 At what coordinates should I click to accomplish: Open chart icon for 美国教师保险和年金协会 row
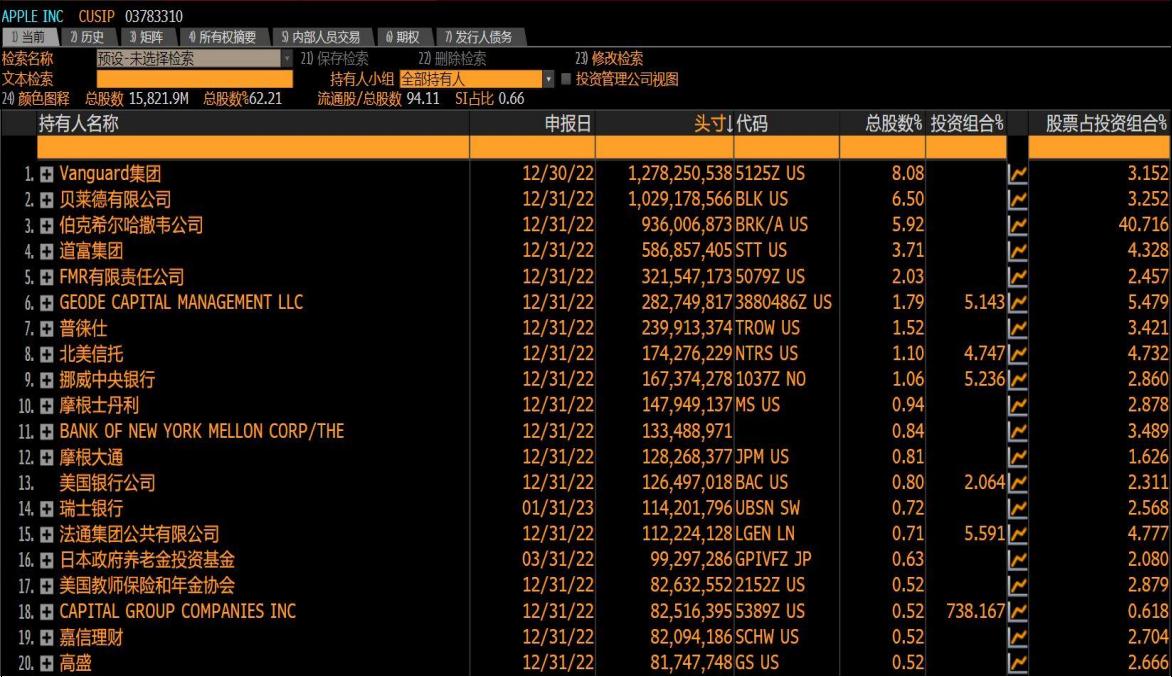coord(1017,585)
